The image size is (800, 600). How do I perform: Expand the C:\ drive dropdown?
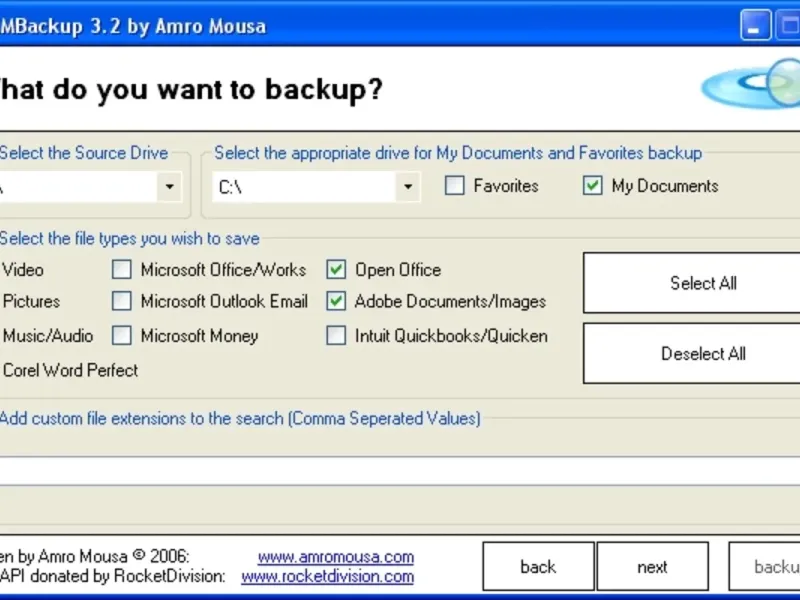pyautogui.click(x=407, y=187)
